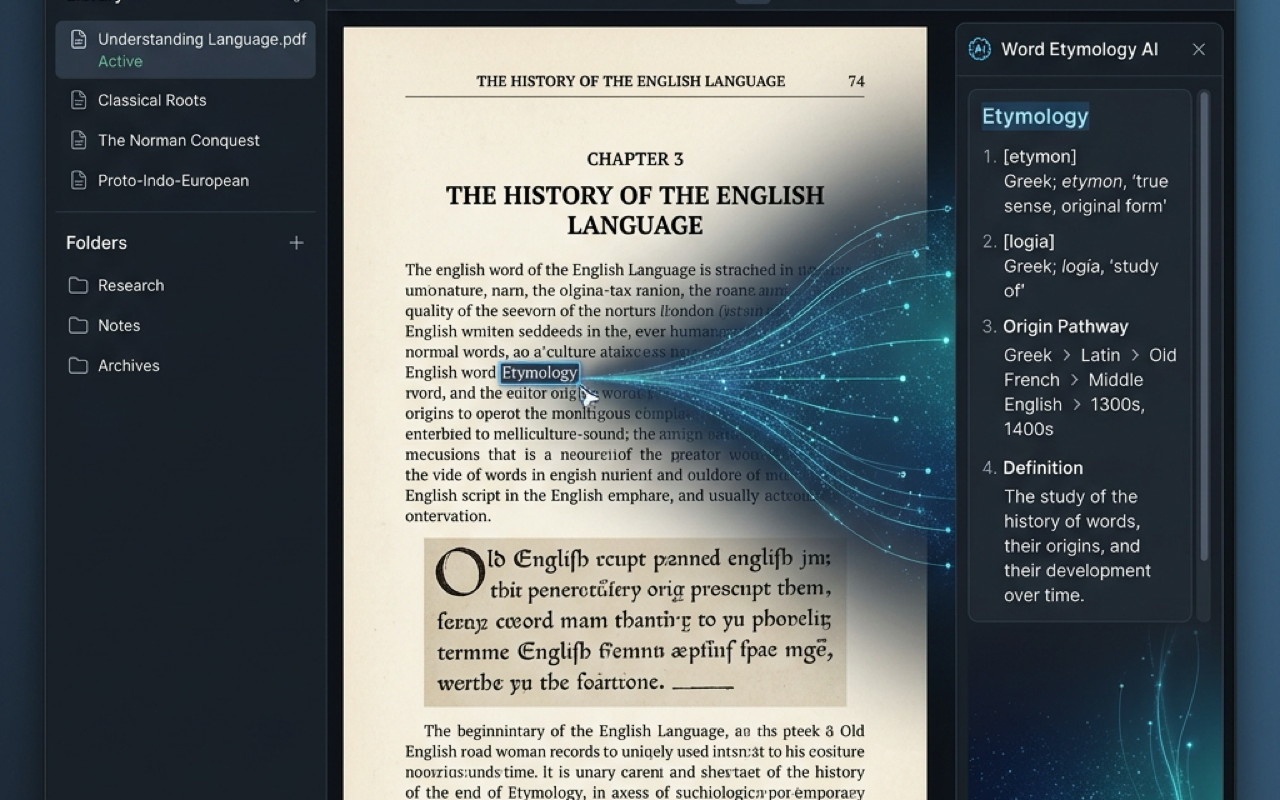Click the file icon beside Proto-Indo-European
Viewport: 1280px width, 800px height.
coord(78,180)
